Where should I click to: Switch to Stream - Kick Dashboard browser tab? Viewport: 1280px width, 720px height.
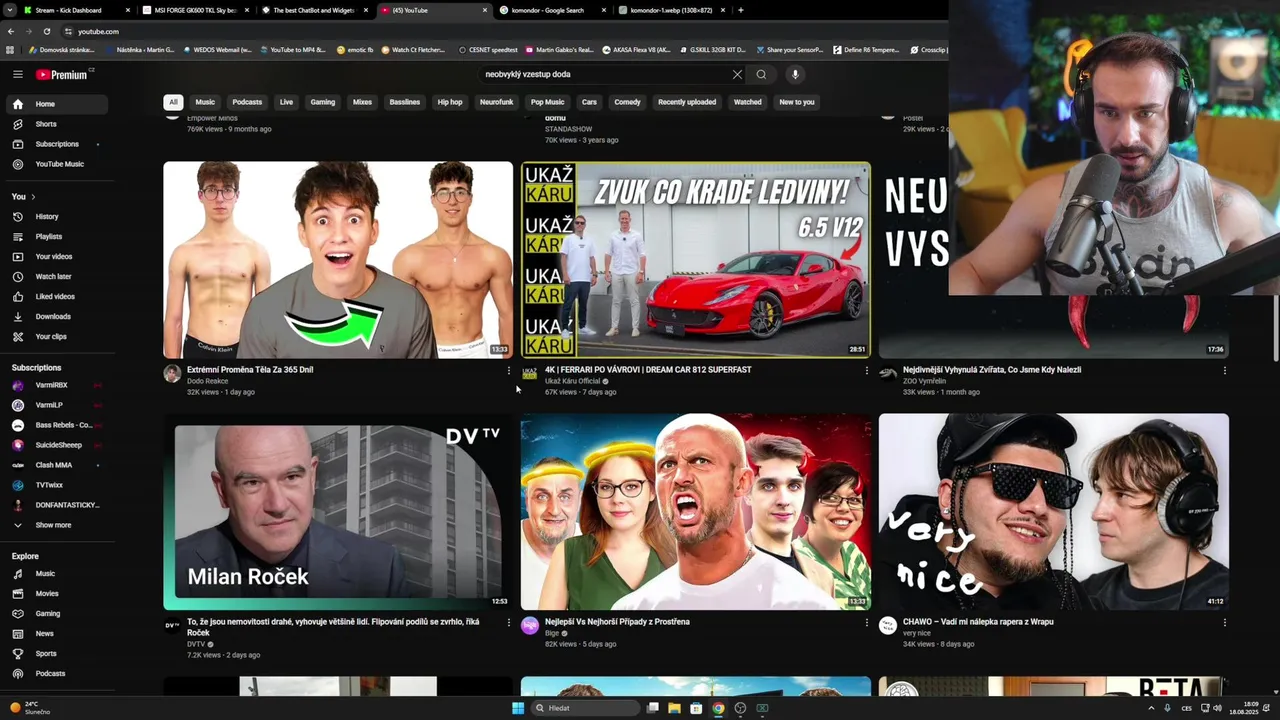(75, 10)
